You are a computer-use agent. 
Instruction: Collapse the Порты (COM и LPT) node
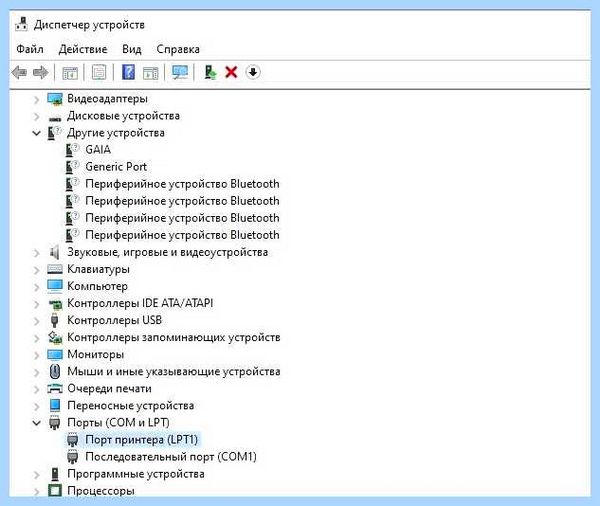(36, 423)
